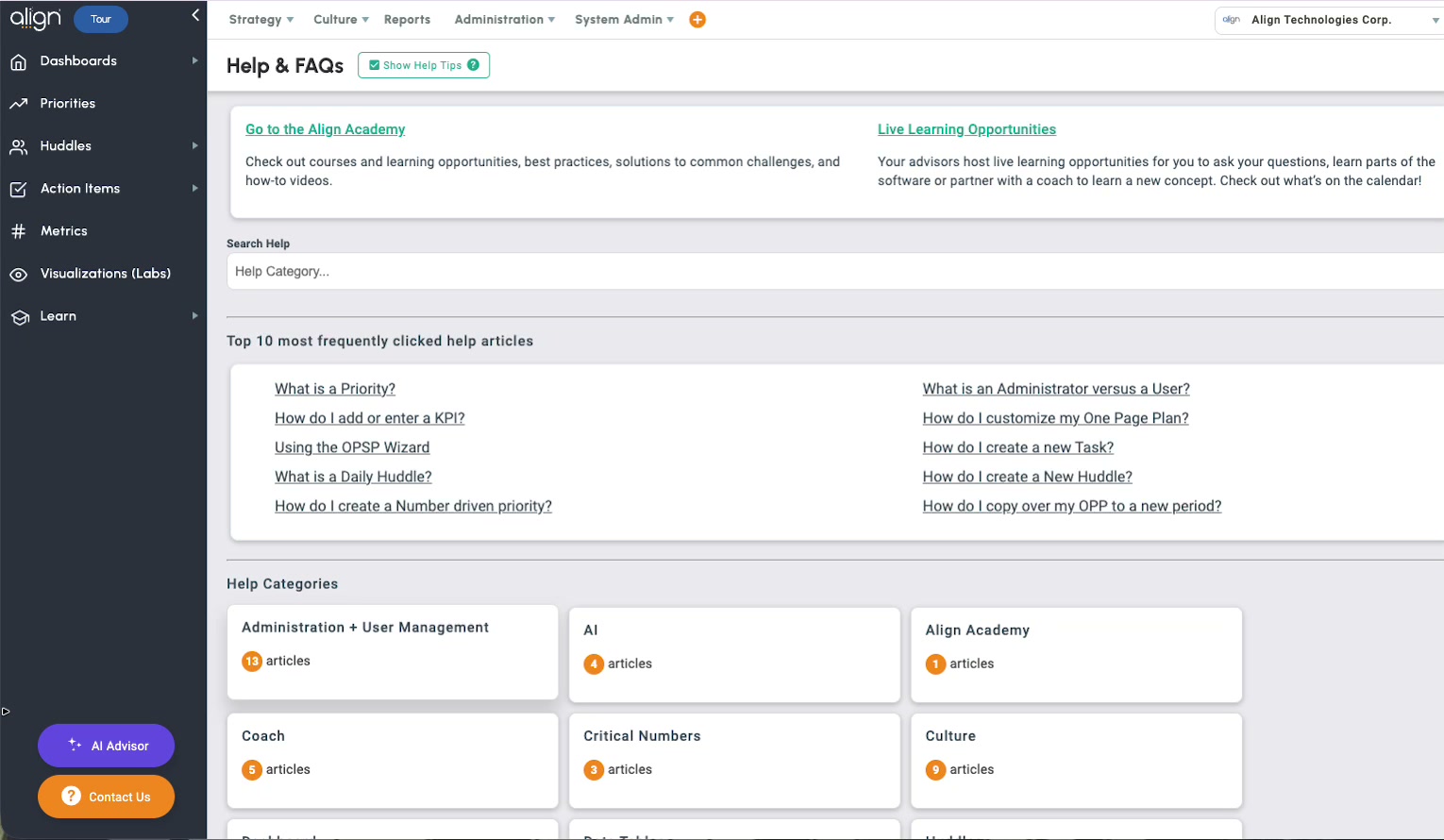Open the Culture dropdown menu
Viewport: 1444px width, 840px height.
pos(341,20)
